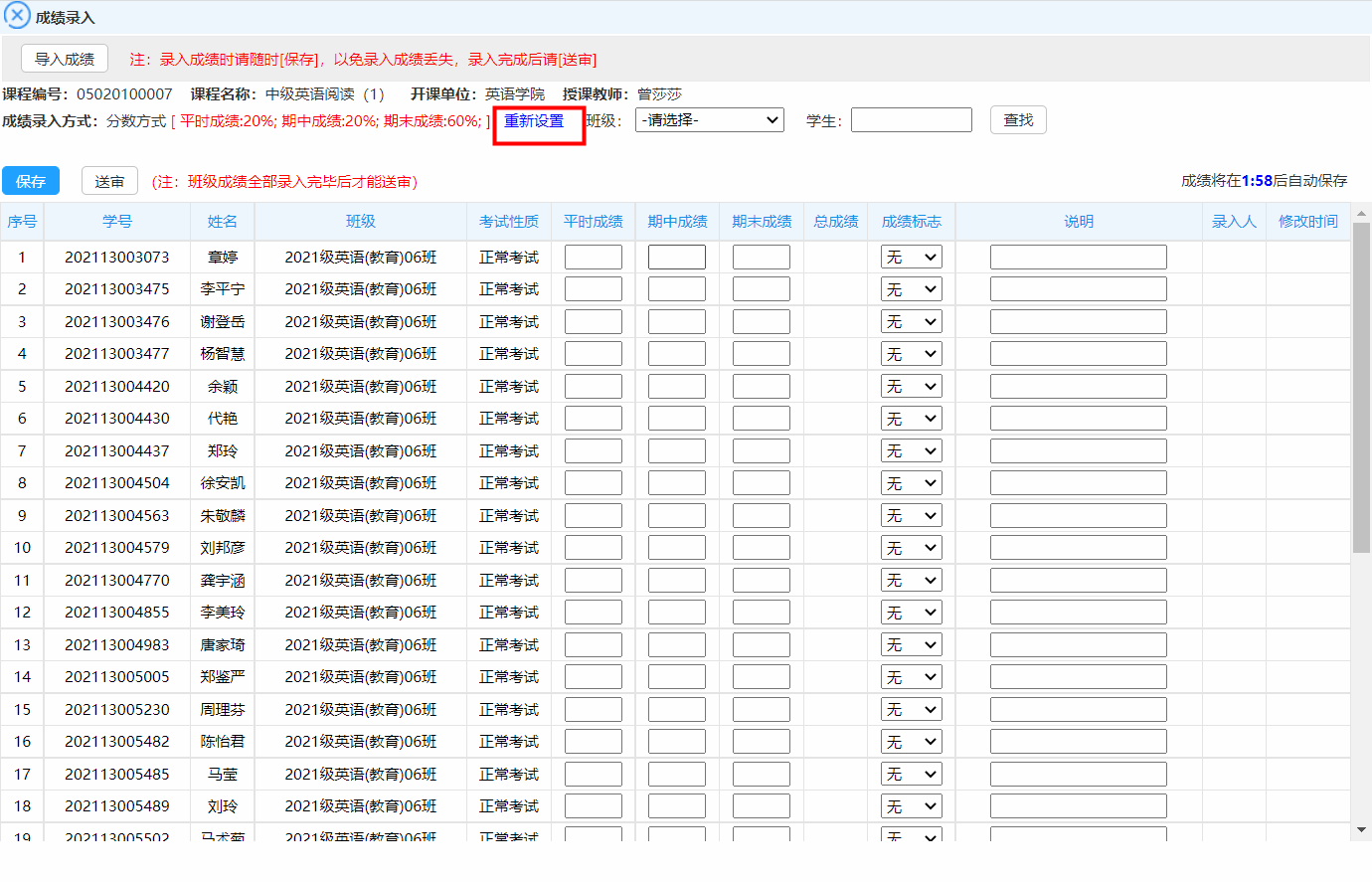The width and height of the screenshot is (1372, 882).
Task: Click the 重新设置 link
Action: click(x=534, y=121)
